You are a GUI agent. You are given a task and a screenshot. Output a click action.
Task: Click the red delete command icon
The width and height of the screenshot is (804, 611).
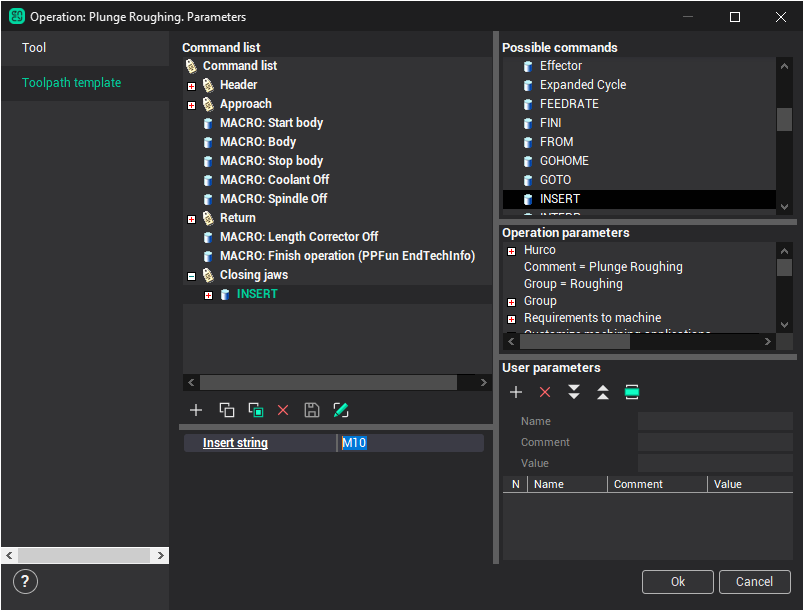283,410
